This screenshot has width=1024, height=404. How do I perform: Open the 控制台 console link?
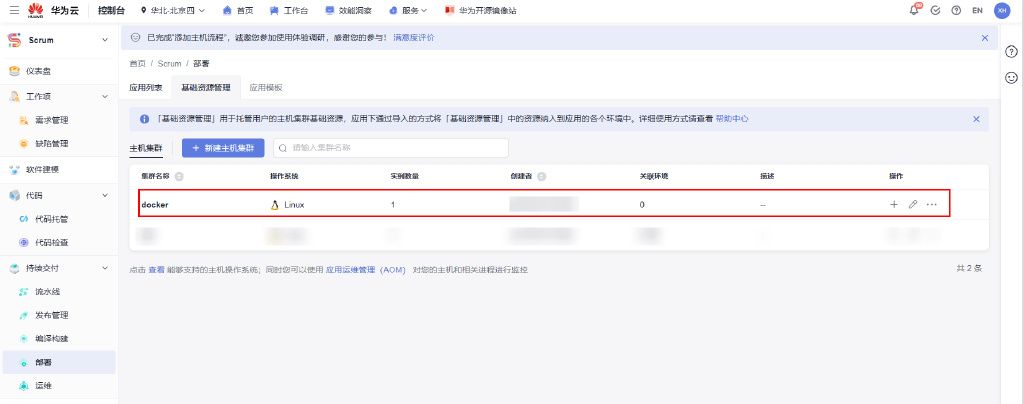112,10
